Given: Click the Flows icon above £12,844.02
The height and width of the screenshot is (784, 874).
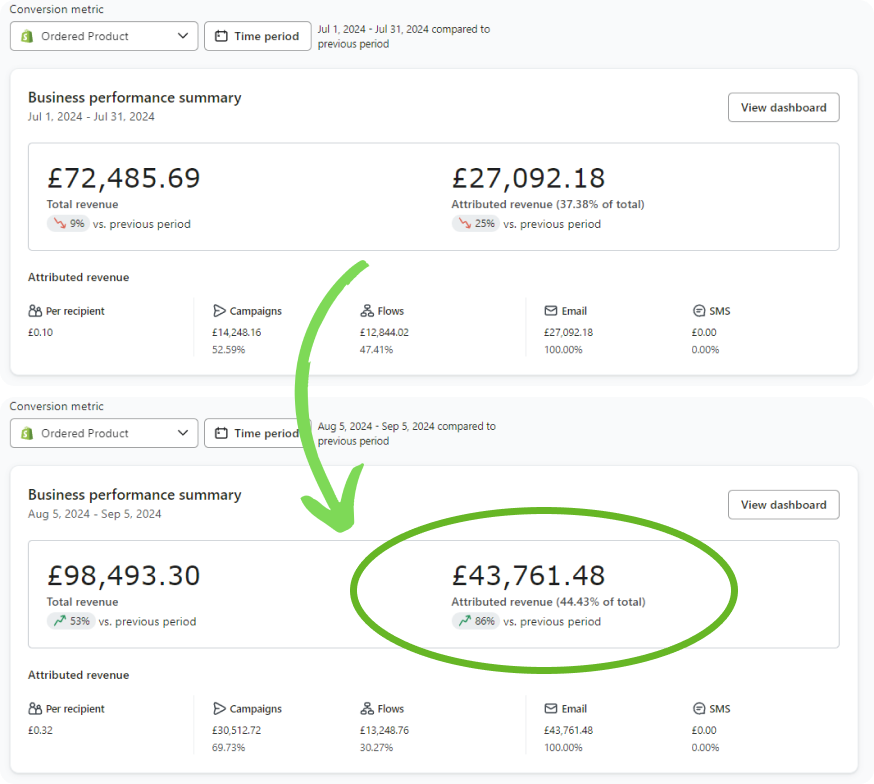Looking at the screenshot, I should (x=367, y=311).
